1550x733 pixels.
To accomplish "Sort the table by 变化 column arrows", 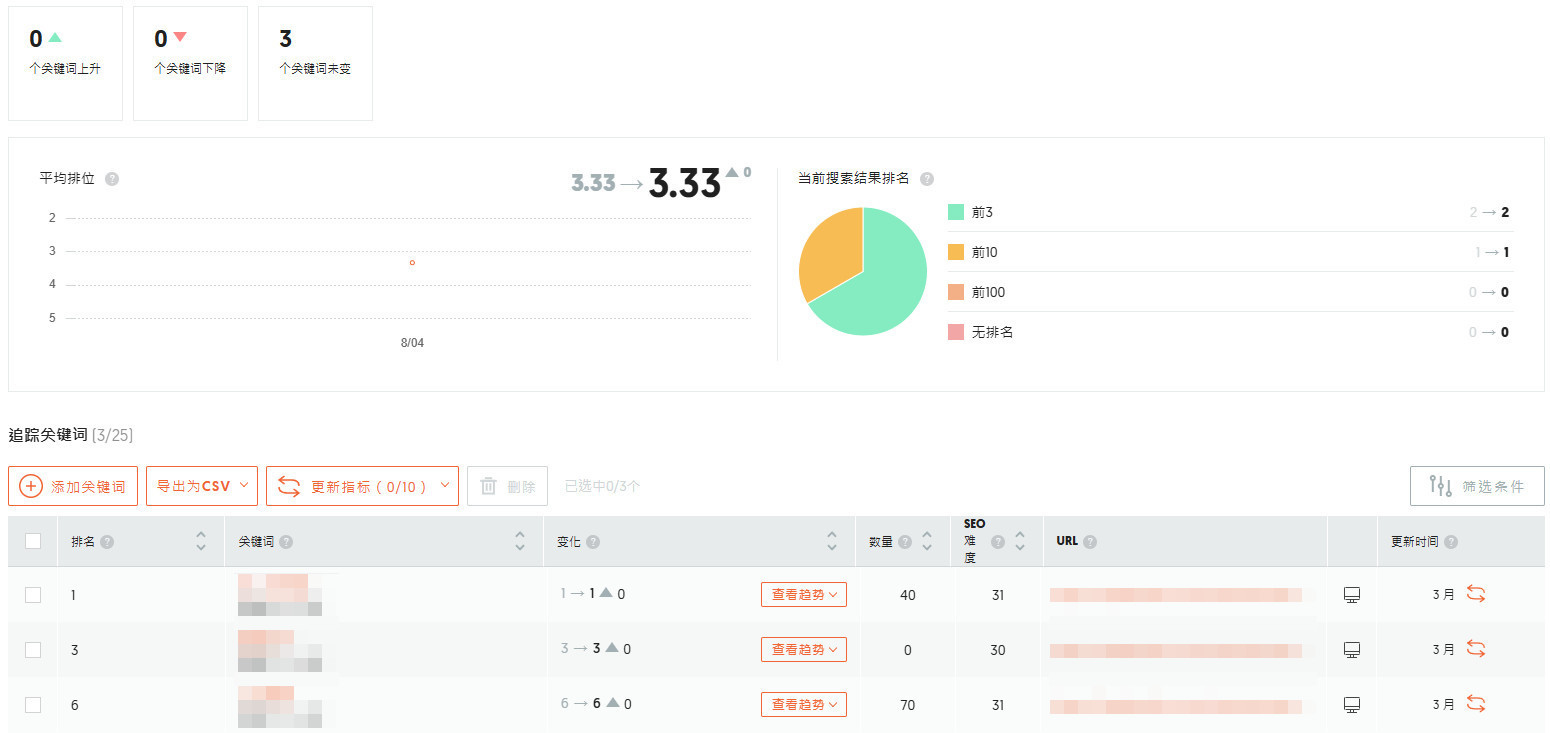I will 832,541.
